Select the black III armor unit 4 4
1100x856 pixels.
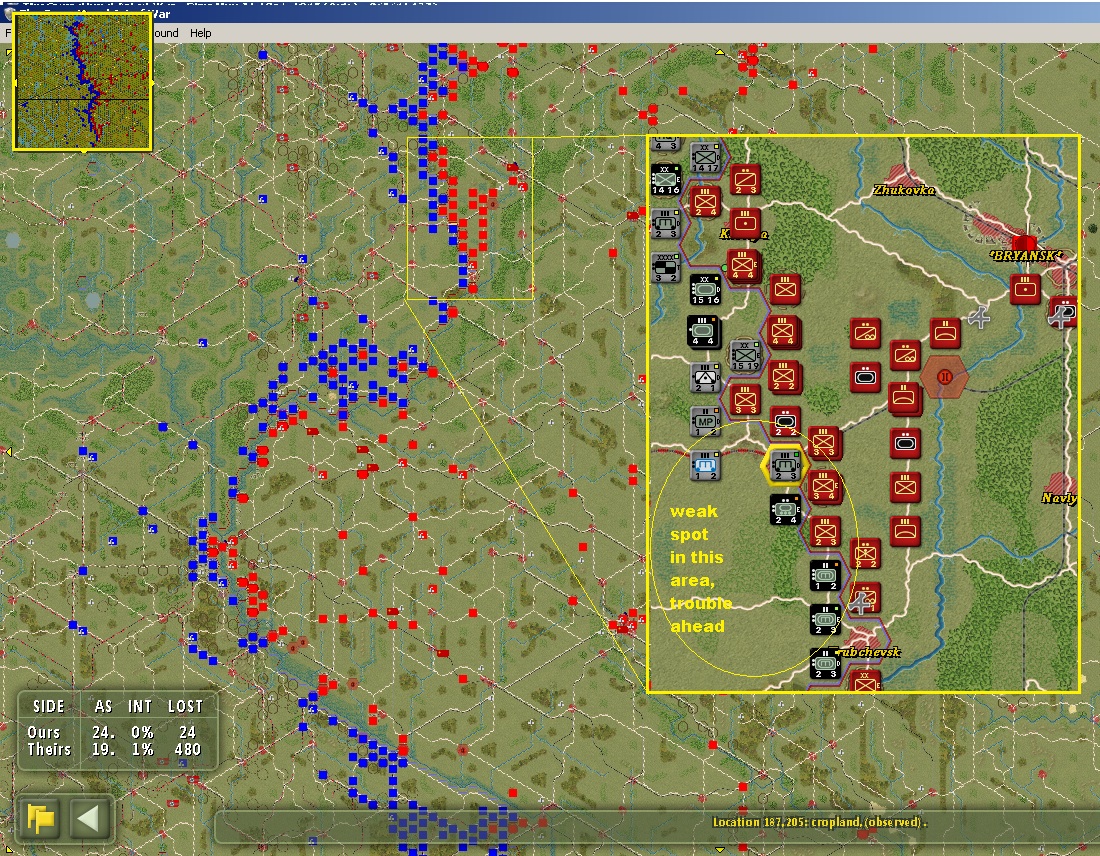click(x=703, y=332)
